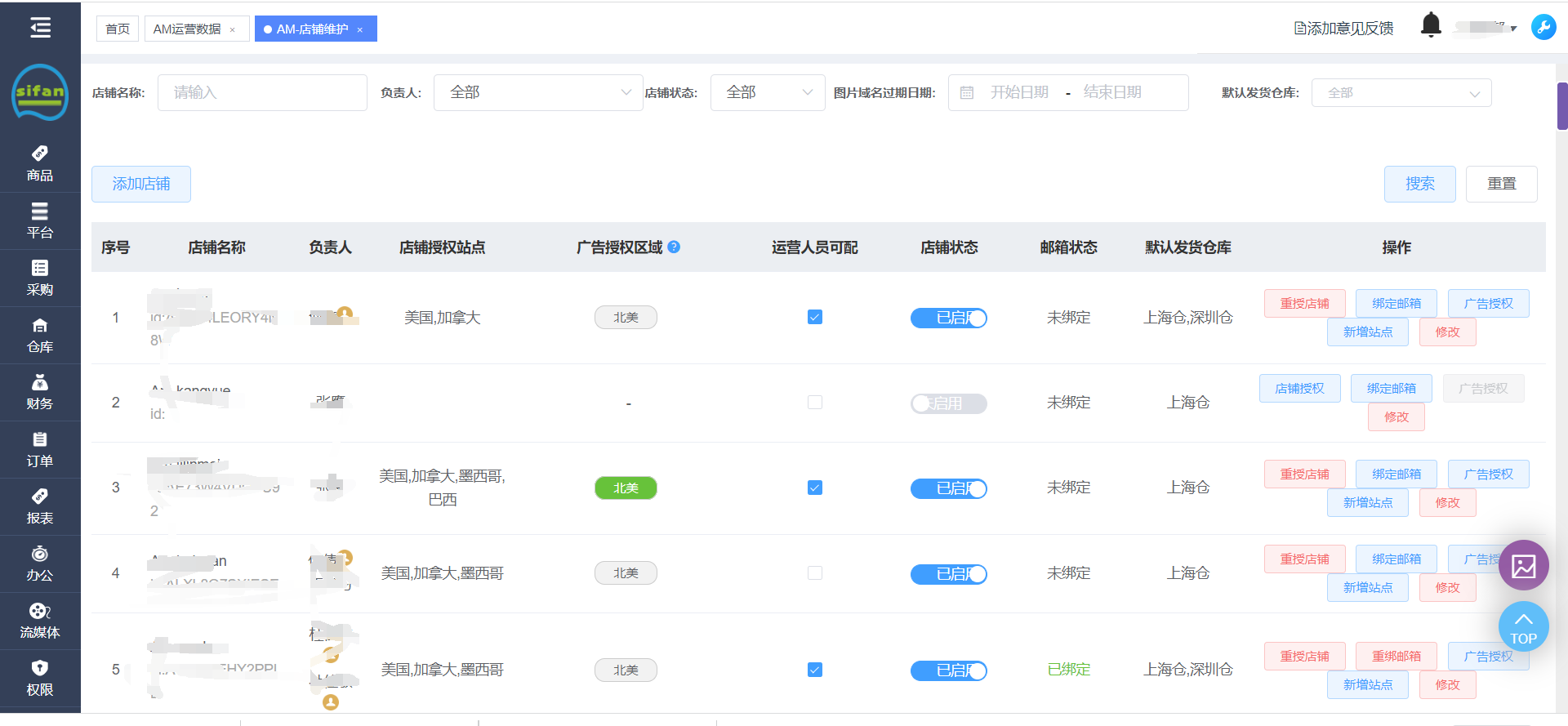The image size is (1568, 726).
Task: Go to 财务 finance module
Action: click(x=39, y=392)
